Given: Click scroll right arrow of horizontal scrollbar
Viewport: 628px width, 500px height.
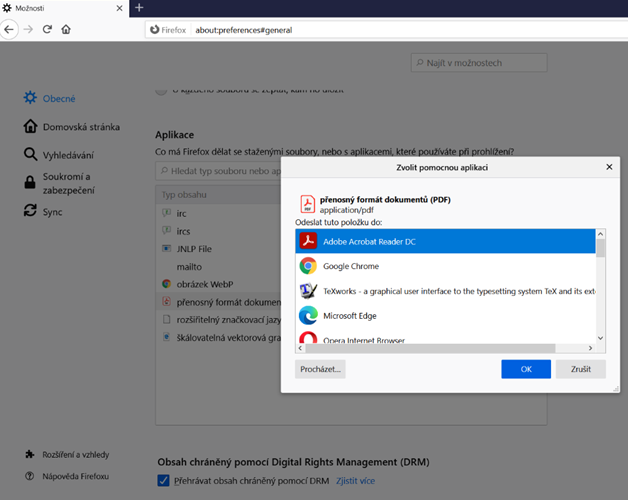Looking at the screenshot, I should (590, 348).
